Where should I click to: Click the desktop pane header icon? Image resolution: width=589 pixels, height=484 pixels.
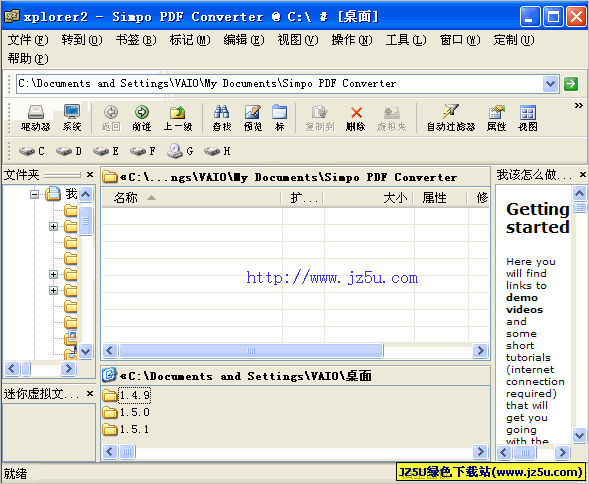(x=109, y=374)
